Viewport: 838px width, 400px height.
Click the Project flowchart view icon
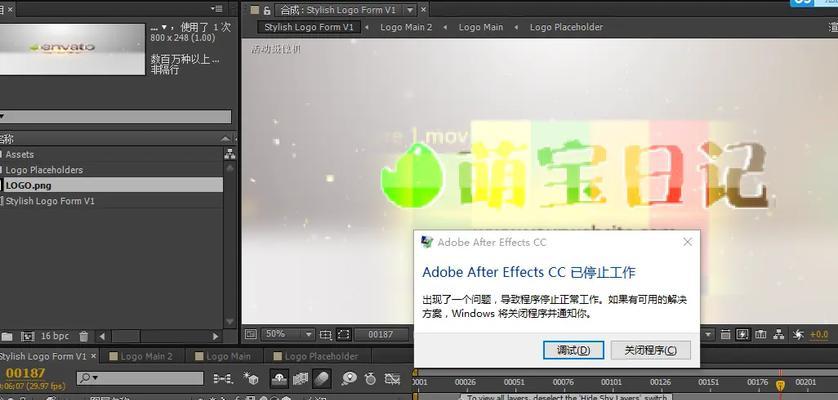[x=230, y=155]
